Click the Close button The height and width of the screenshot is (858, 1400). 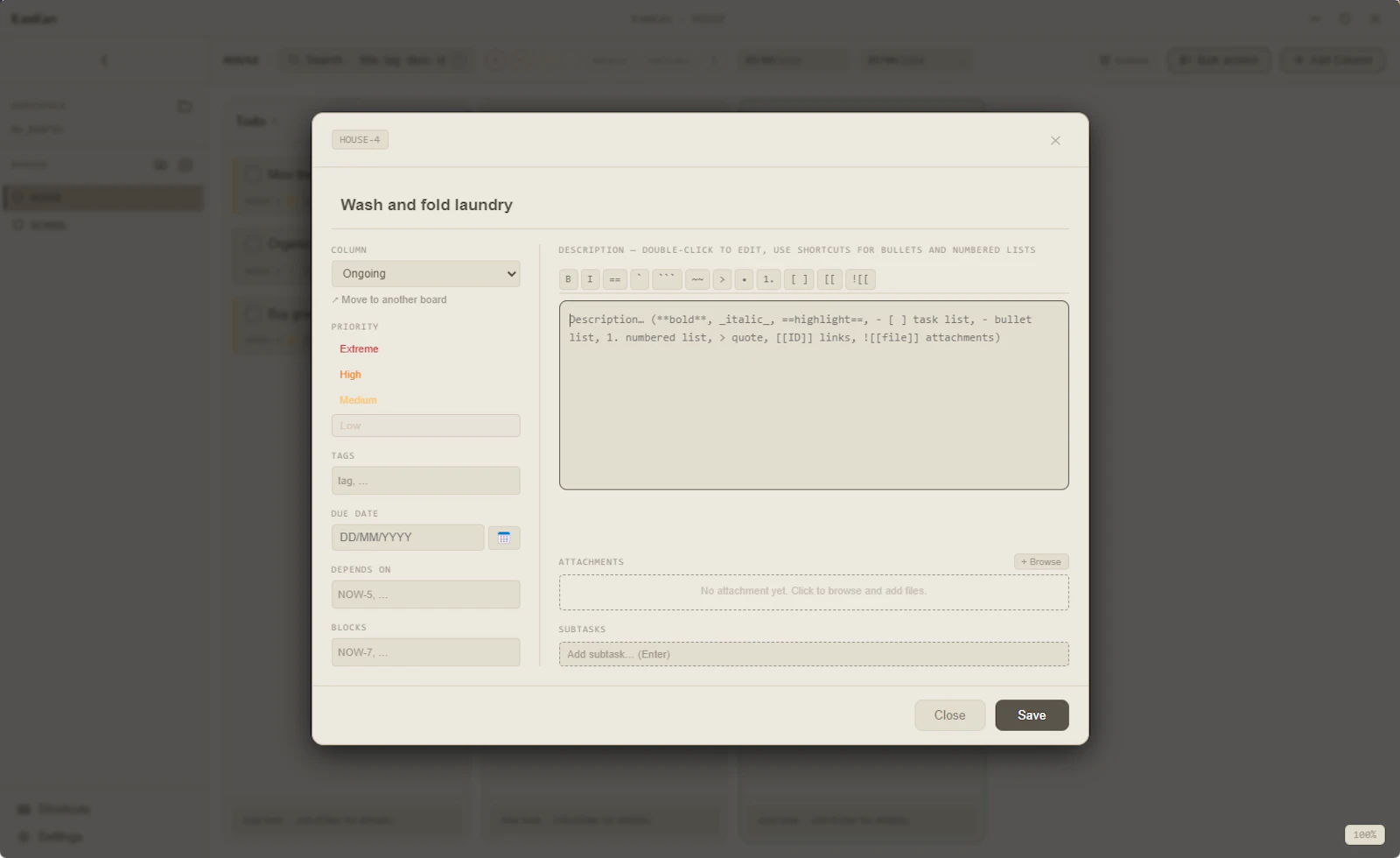[949, 715]
